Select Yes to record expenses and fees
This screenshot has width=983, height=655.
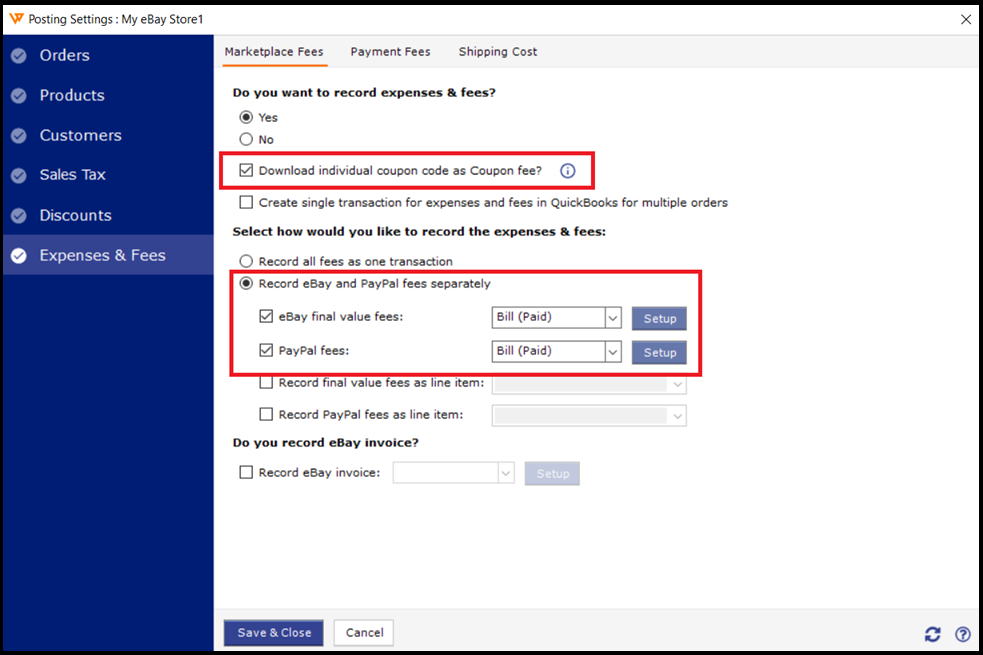point(246,117)
